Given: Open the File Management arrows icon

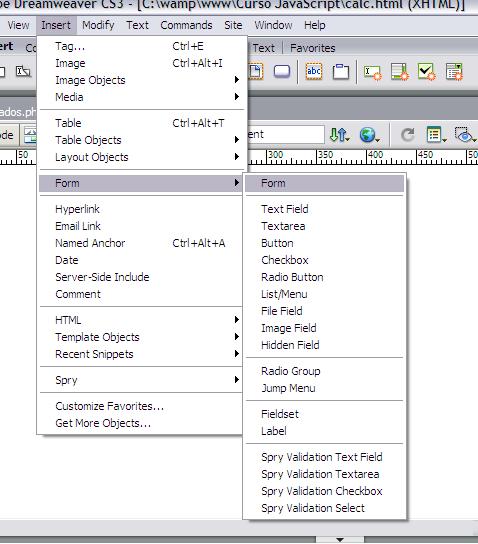Looking at the screenshot, I should pyautogui.click(x=339, y=135).
